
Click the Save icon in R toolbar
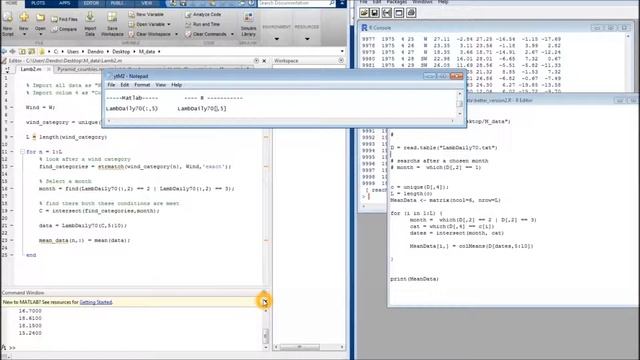pos(375,13)
